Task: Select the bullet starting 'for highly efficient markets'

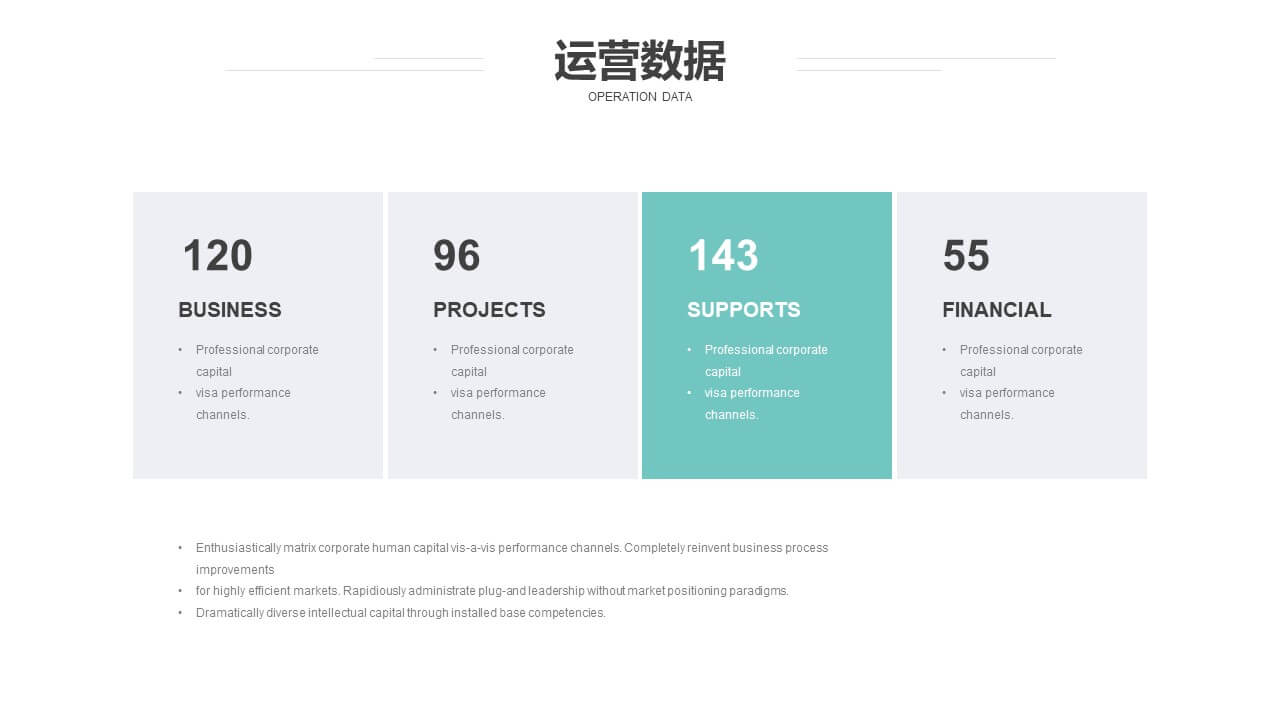Action: pos(492,591)
